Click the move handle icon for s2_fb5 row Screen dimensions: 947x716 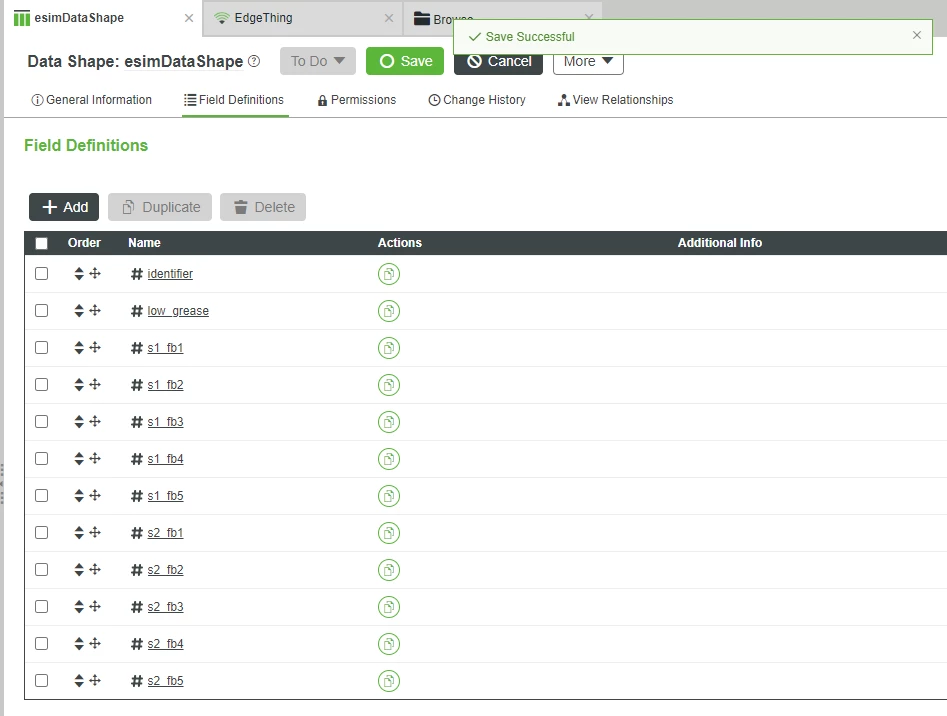(x=95, y=680)
